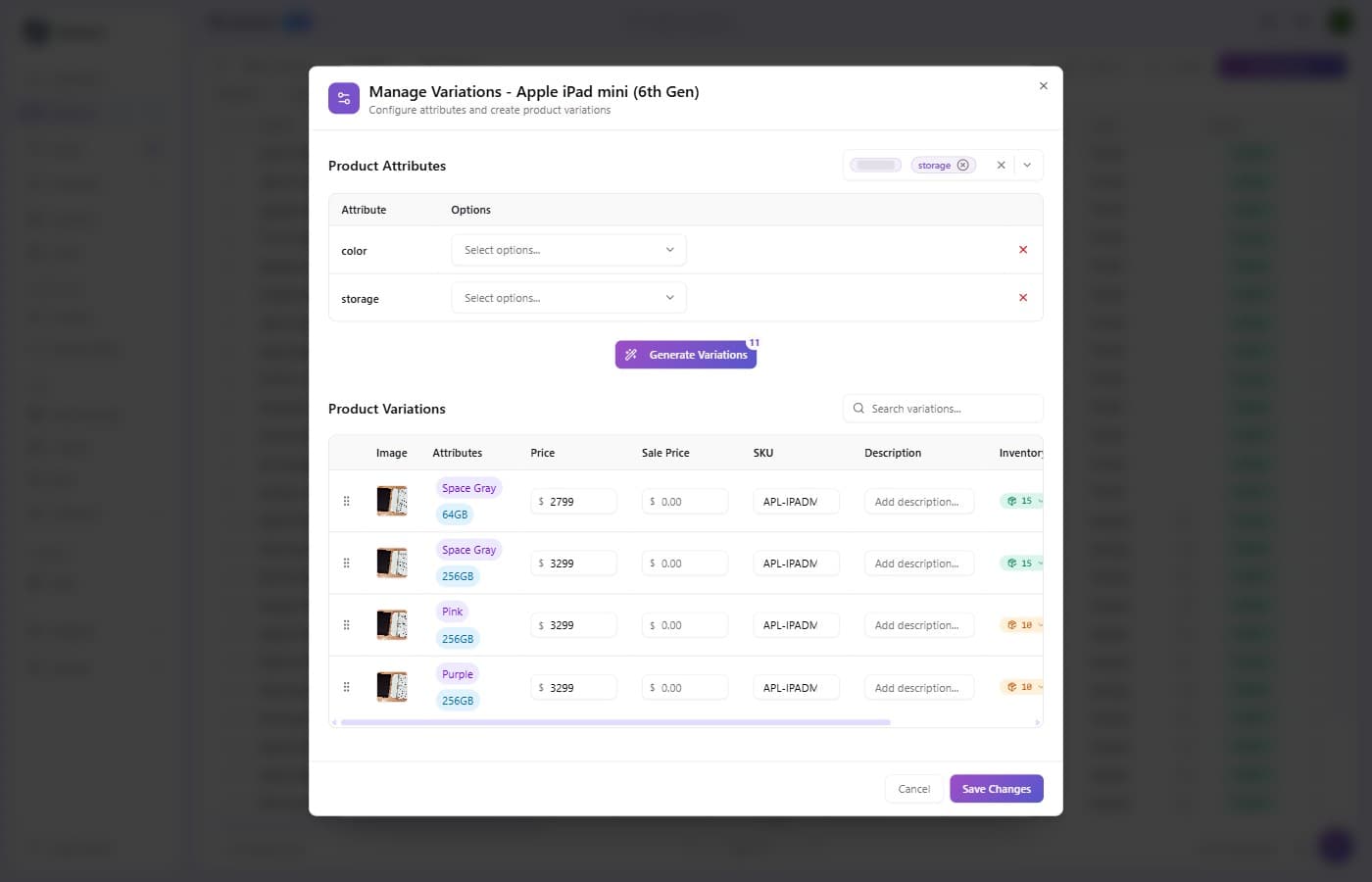Click the 64GB storage tag

(x=455, y=514)
